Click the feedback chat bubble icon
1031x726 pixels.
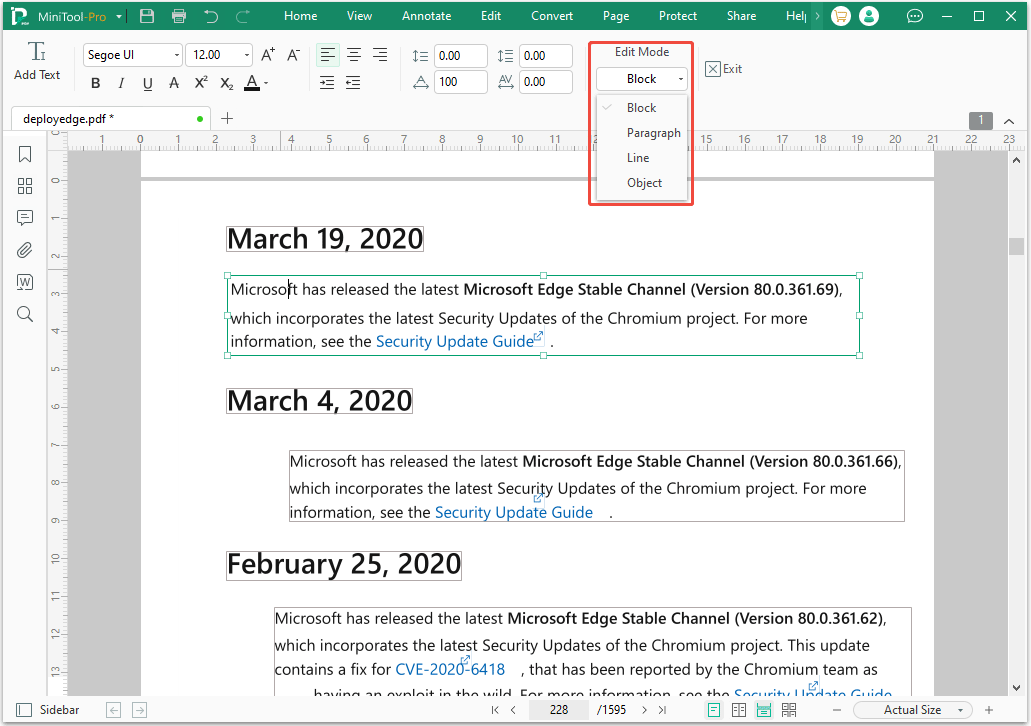pyautogui.click(x=915, y=16)
